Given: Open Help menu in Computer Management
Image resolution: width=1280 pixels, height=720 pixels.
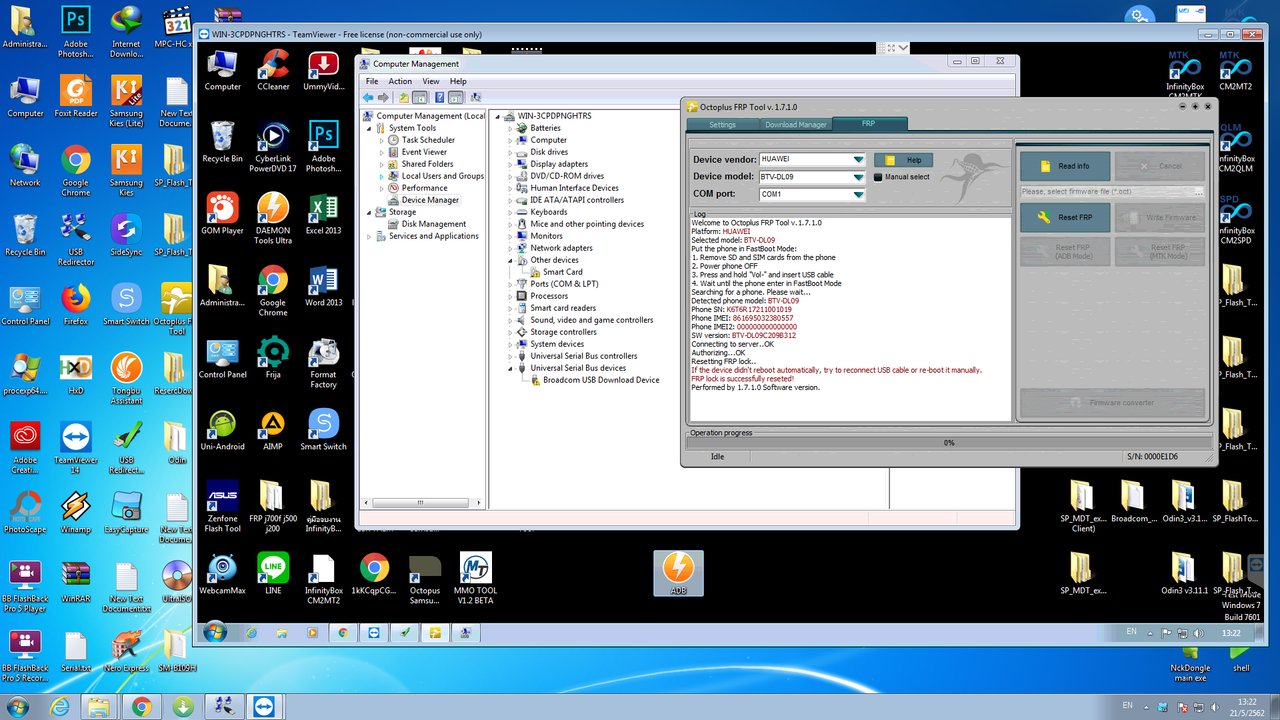Looking at the screenshot, I should pyautogui.click(x=458, y=81).
